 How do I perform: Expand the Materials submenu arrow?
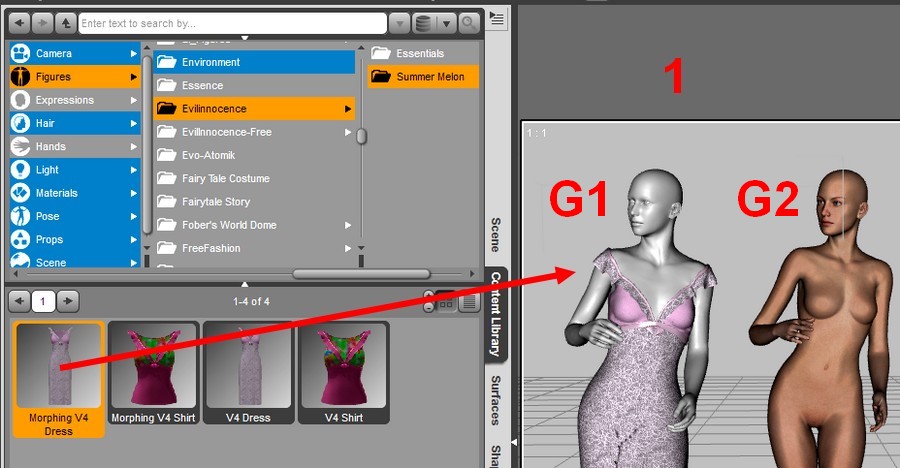tap(133, 193)
